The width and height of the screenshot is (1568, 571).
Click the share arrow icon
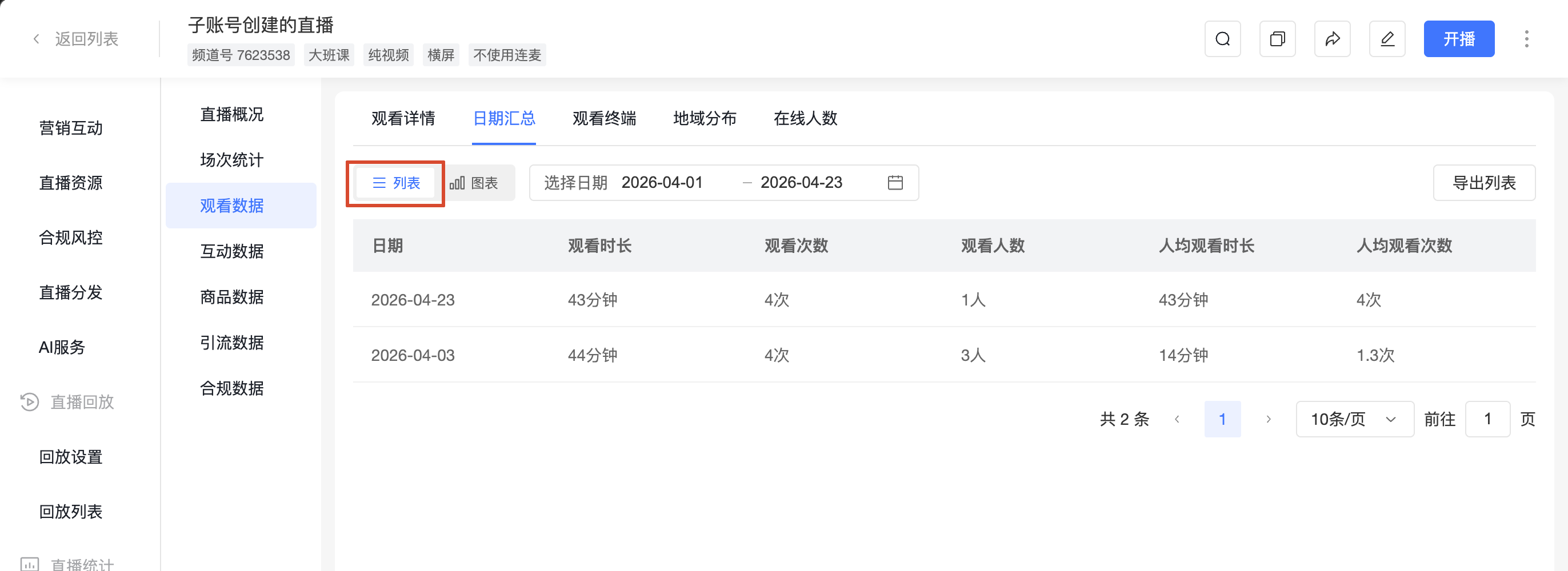[1332, 39]
